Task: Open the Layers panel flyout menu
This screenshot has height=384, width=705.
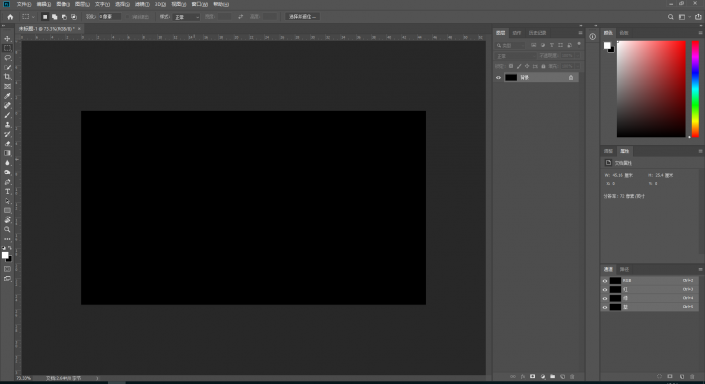Action: [580, 33]
